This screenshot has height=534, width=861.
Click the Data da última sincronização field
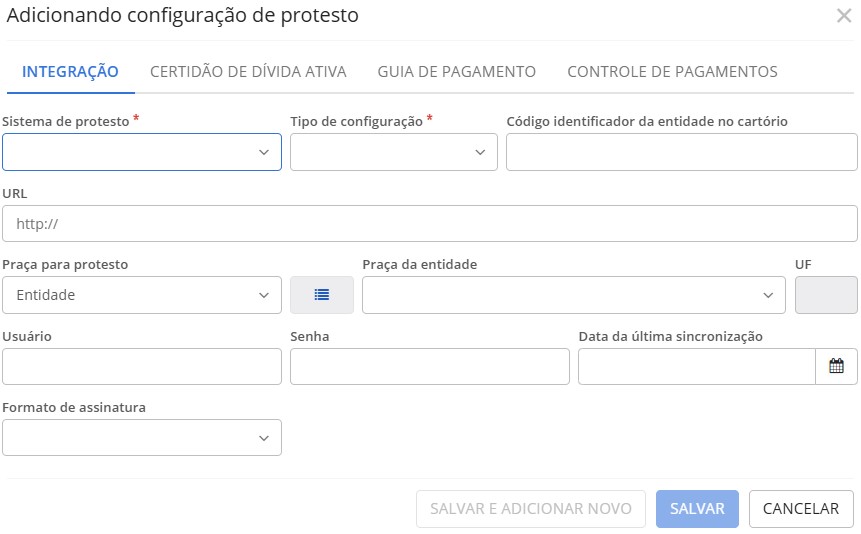tap(697, 367)
